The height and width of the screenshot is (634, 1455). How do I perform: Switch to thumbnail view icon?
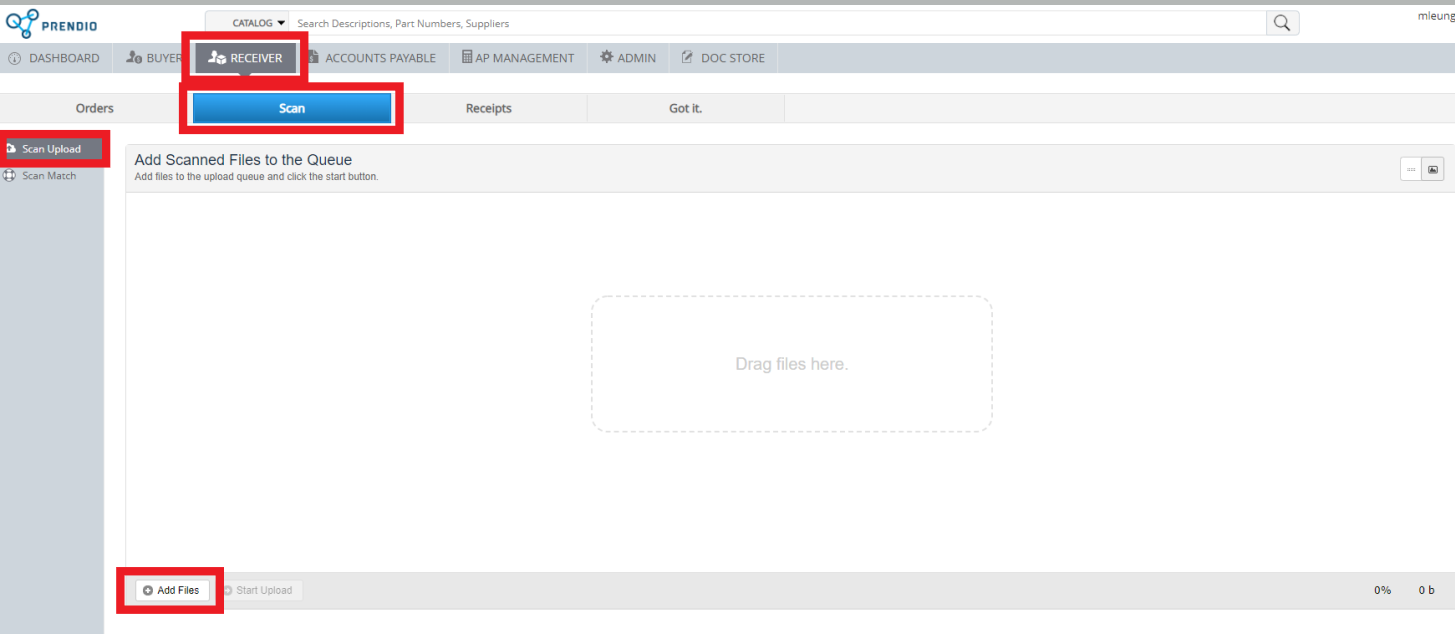[1433, 170]
